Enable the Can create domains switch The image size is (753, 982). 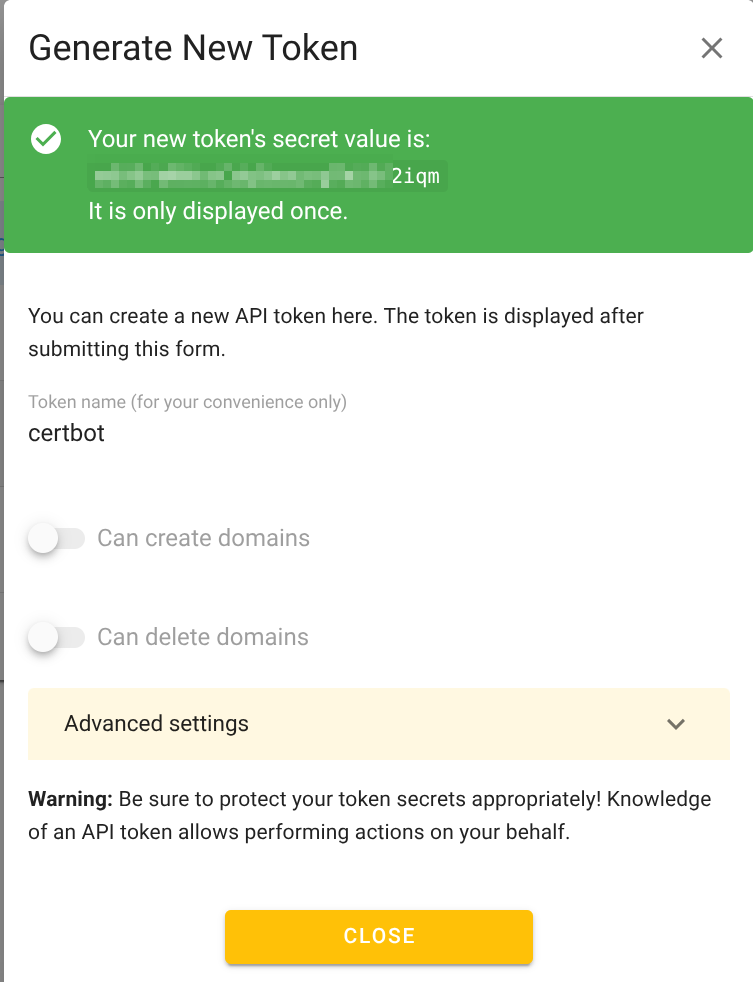point(56,538)
